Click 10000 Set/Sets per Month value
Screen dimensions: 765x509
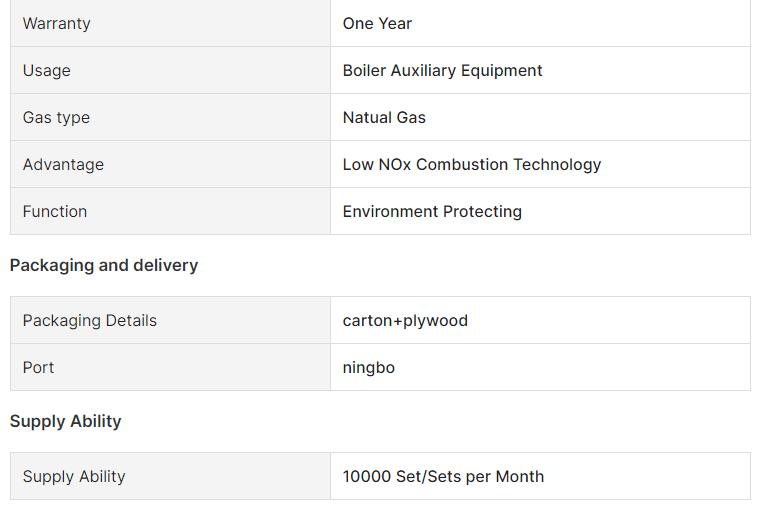(x=443, y=476)
